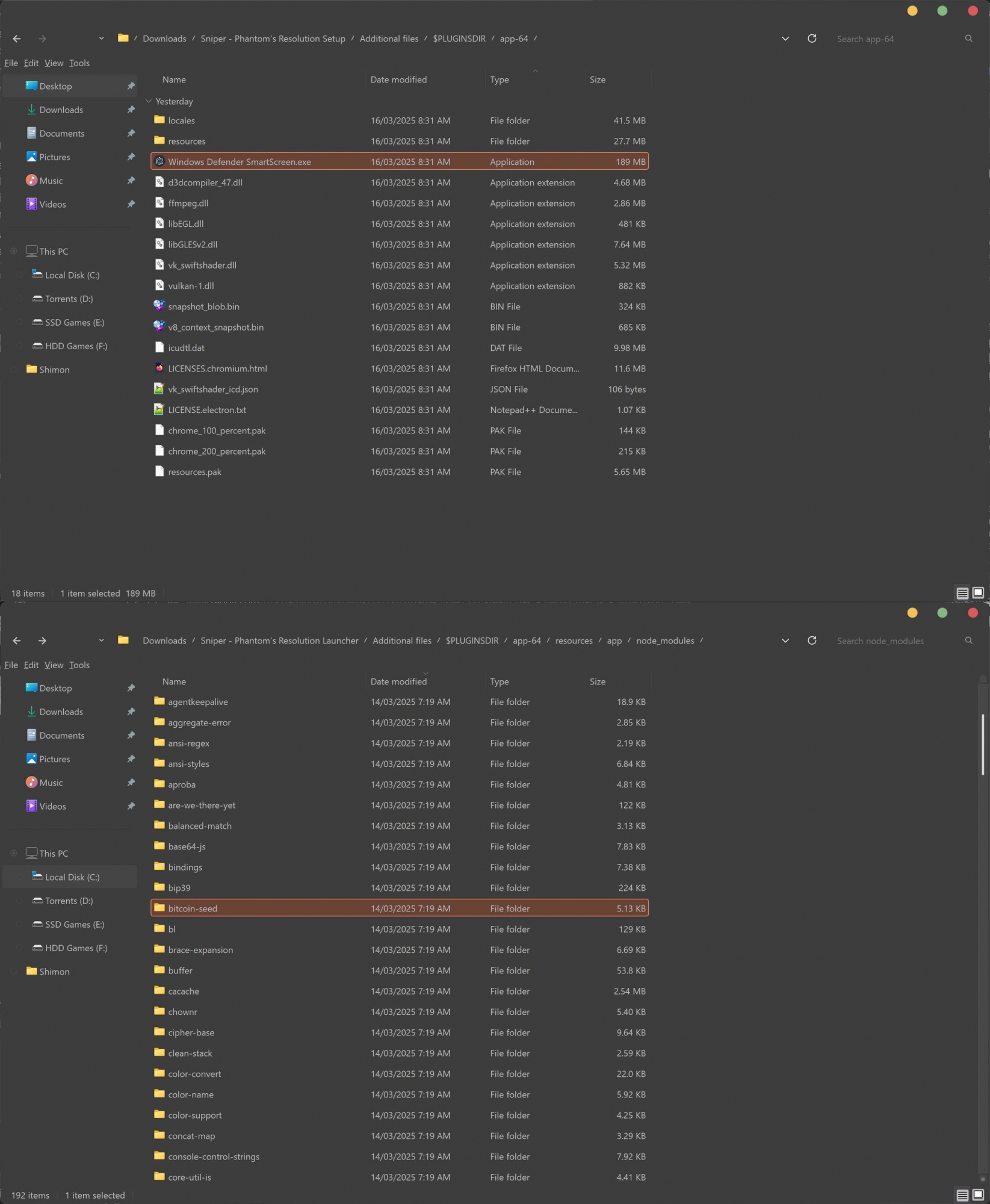The height and width of the screenshot is (1204, 990).
Task: Click the search magnifier icon beside 'Search app-64'
Action: pos(968,39)
